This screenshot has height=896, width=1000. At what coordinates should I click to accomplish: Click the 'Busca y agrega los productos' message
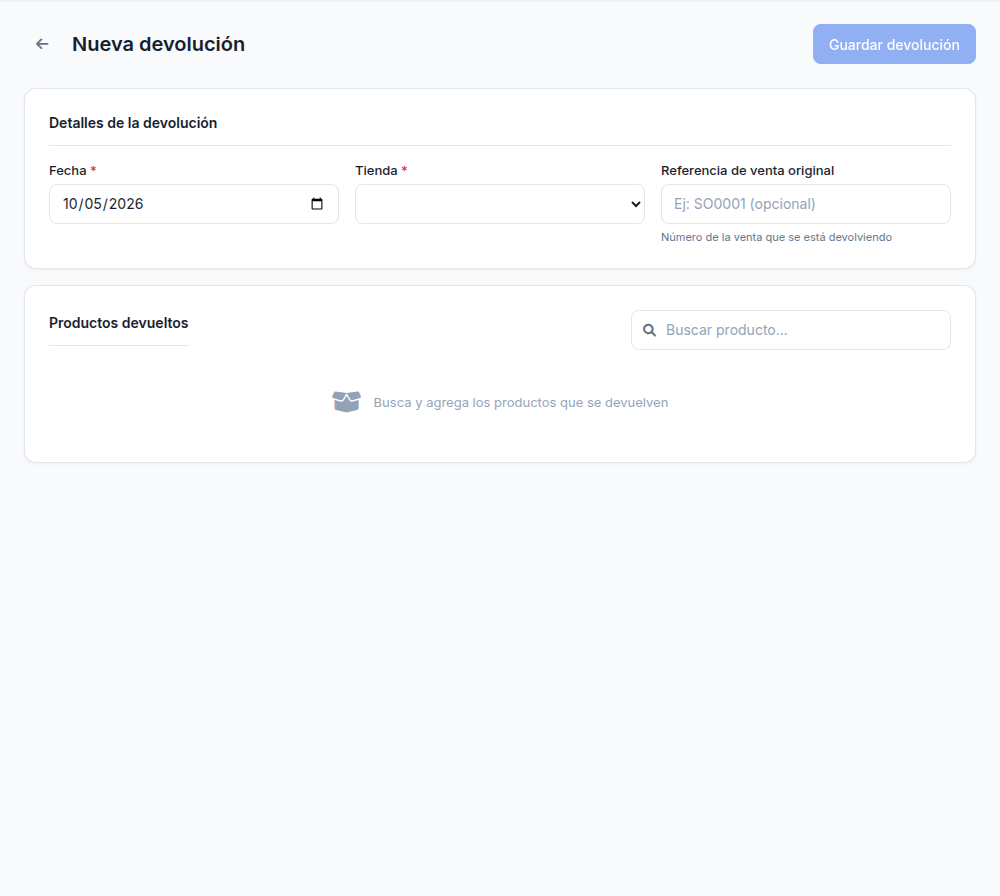pyautogui.click(x=520, y=402)
